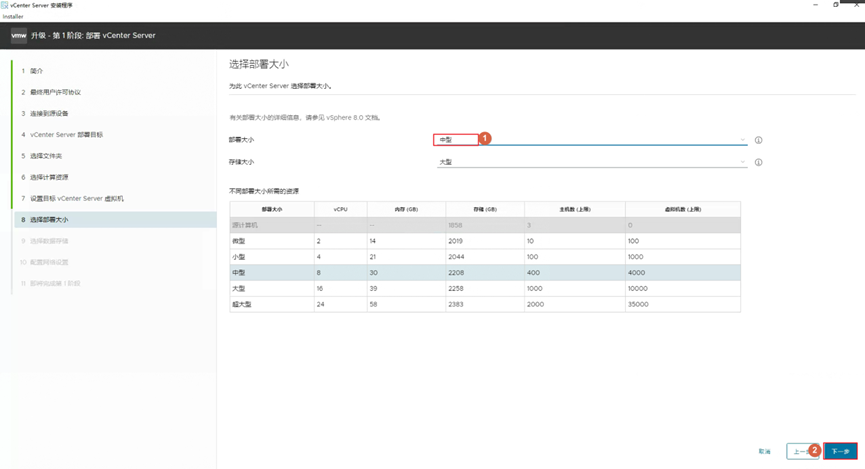Click info icon next to 部署大小 dropdown
Screen dimensions: 865x469
point(759,140)
